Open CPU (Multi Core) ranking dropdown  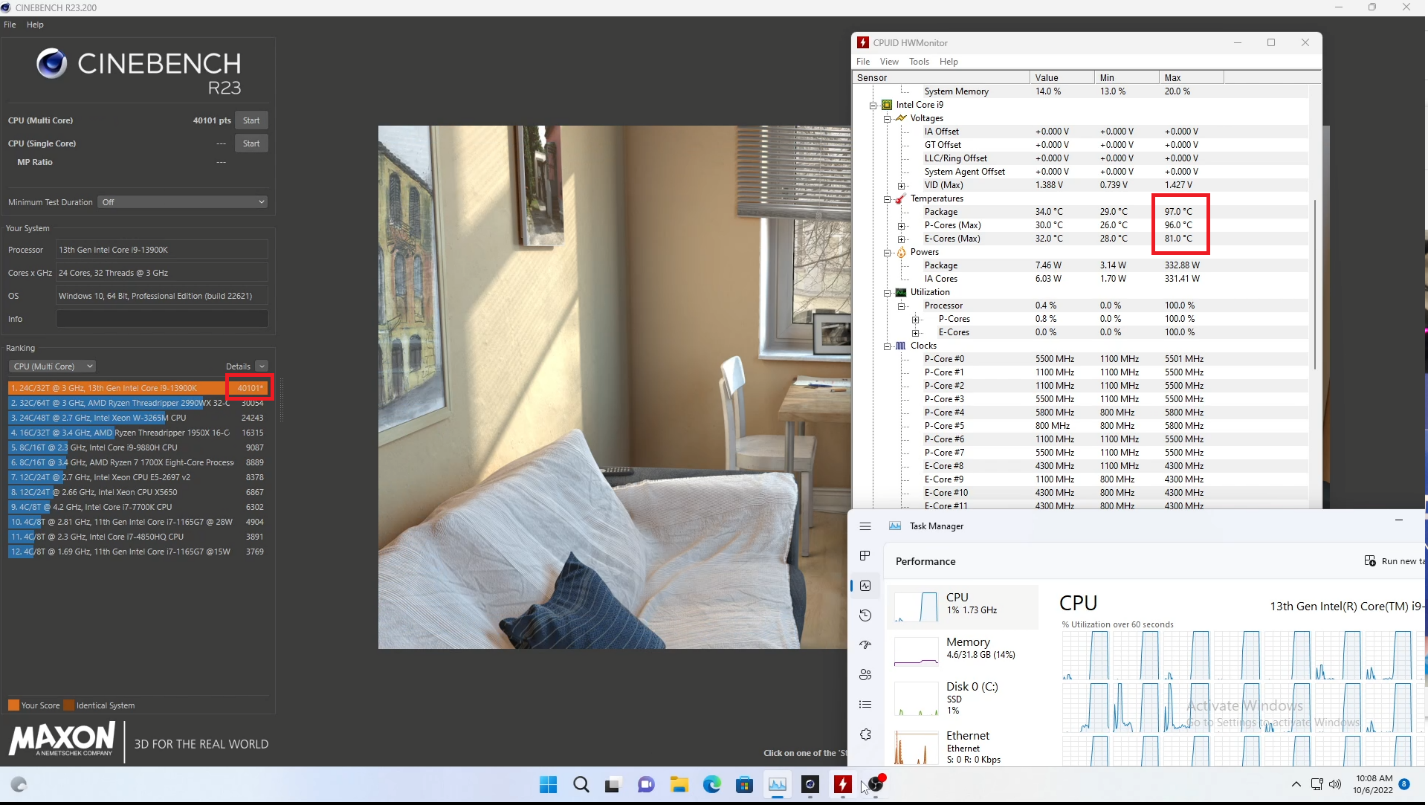pyautogui.click(x=52, y=366)
